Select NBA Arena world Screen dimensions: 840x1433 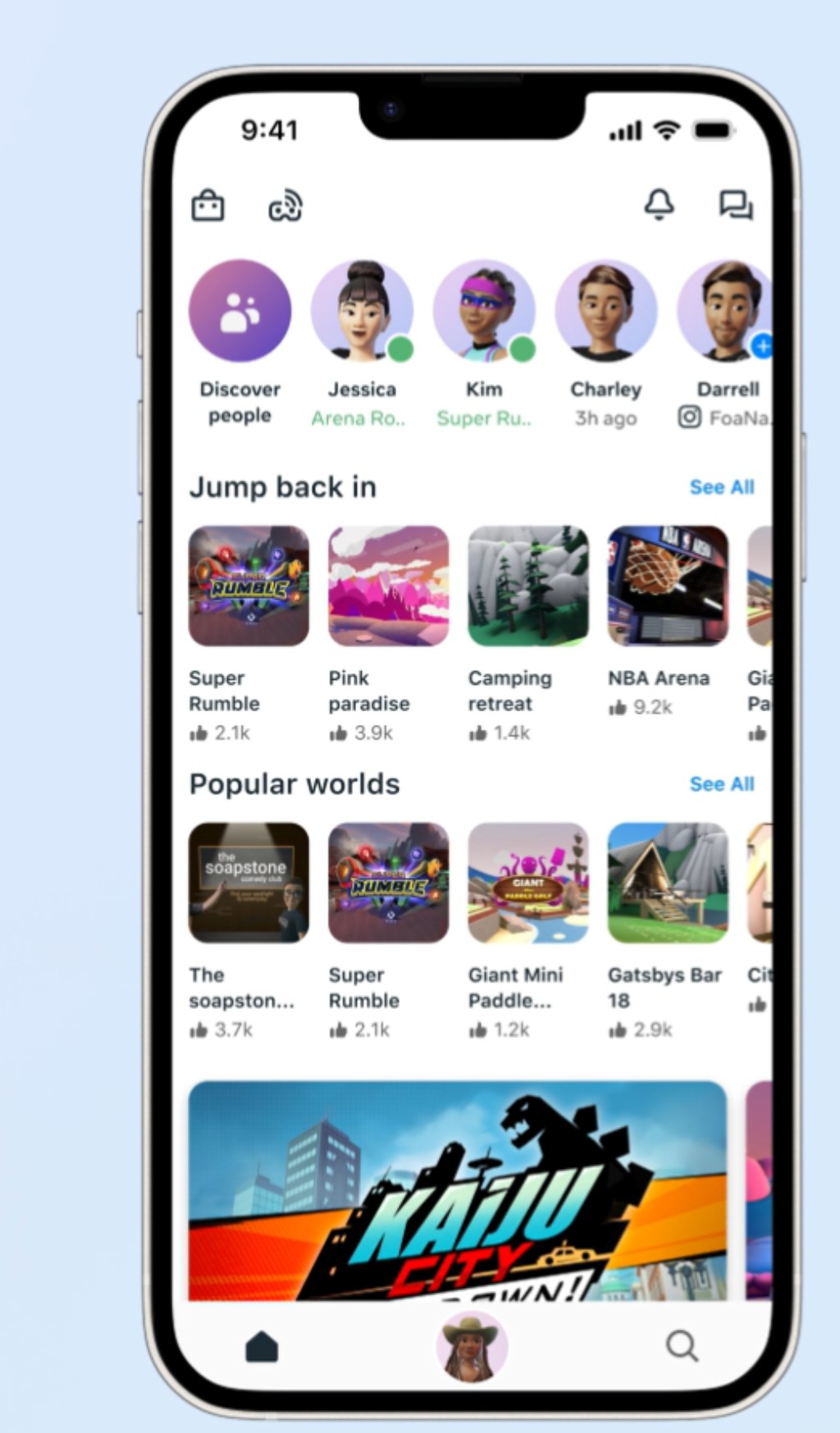tap(668, 586)
